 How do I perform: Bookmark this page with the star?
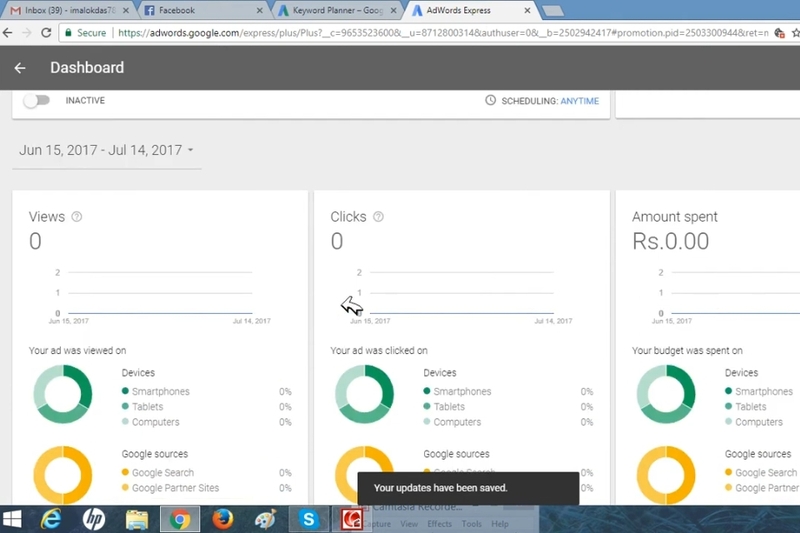tap(795, 33)
